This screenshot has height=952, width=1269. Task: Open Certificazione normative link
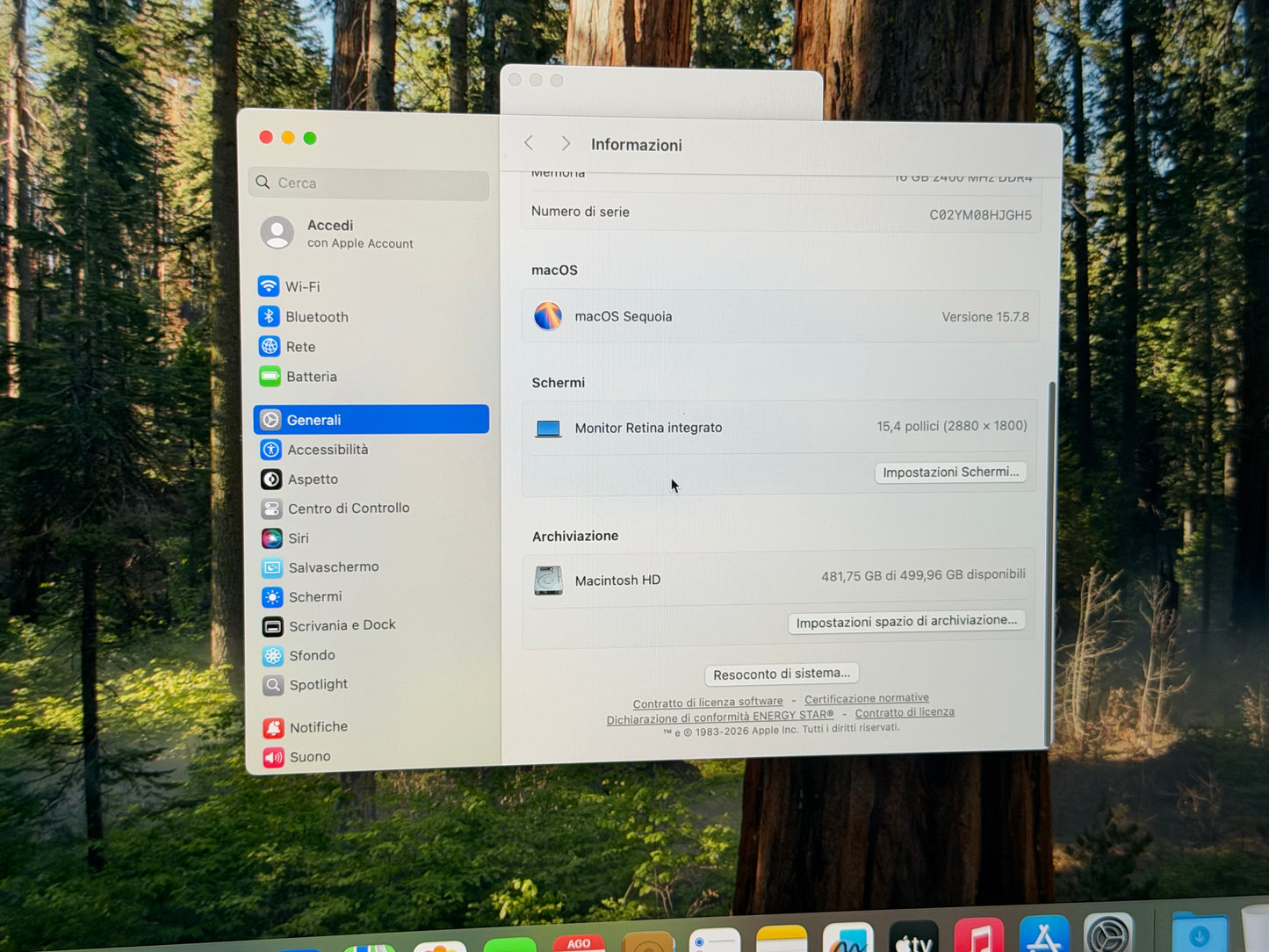(x=867, y=699)
